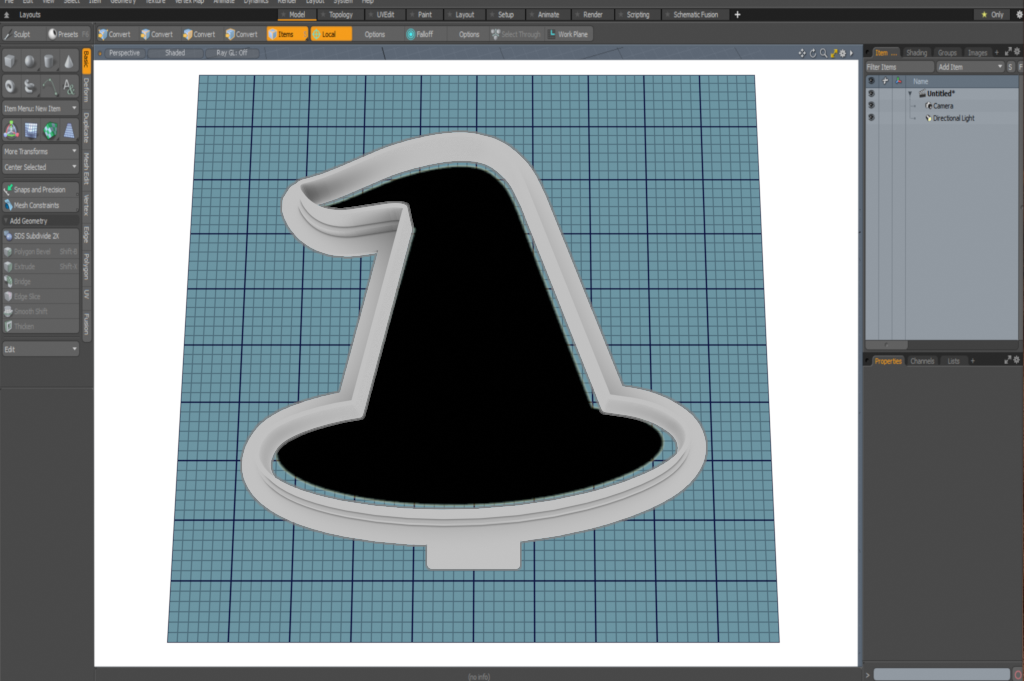Collapse the Untitled scene tree
This screenshot has height=681, width=1024.
click(x=910, y=93)
